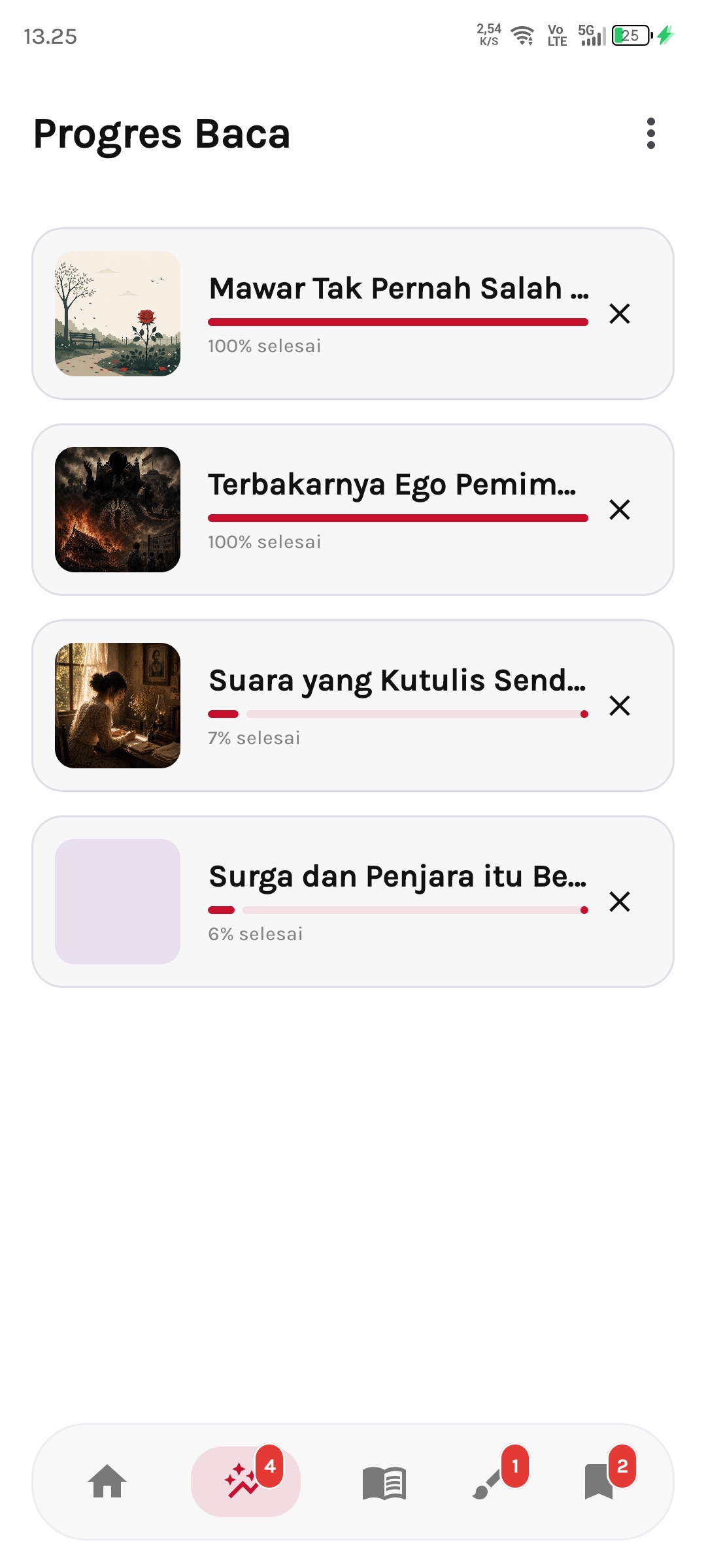Open the Suara yang Kutulis Send… title
This screenshot has height=1568, width=706.
click(x=397, y=681)
